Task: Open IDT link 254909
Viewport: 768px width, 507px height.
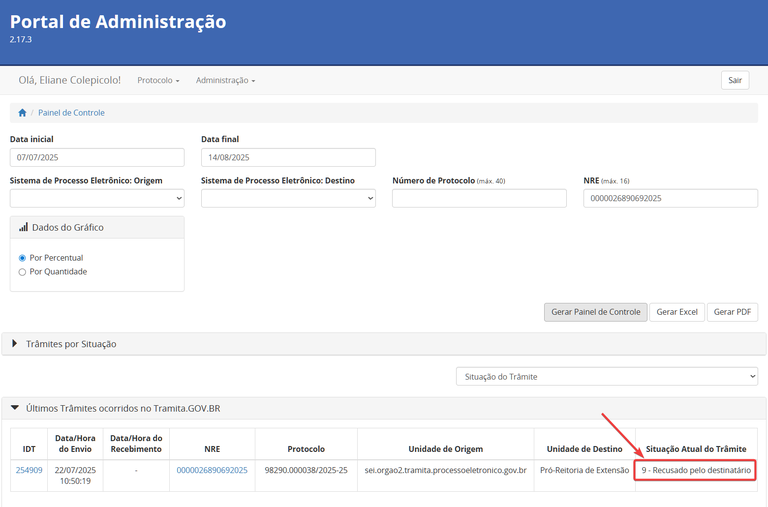Action: [29, 470]
